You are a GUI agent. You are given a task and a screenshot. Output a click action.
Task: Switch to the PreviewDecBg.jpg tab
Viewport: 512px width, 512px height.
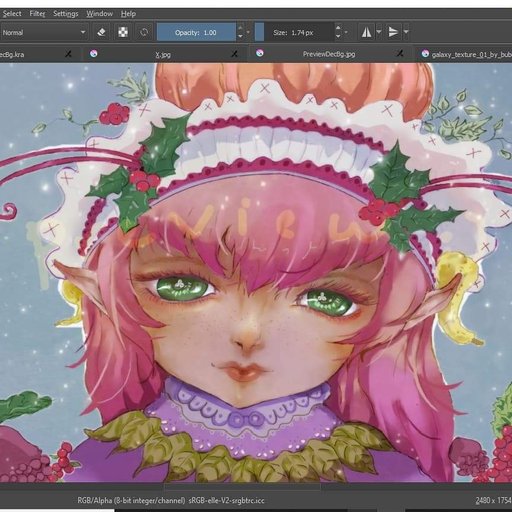(329, 54)
